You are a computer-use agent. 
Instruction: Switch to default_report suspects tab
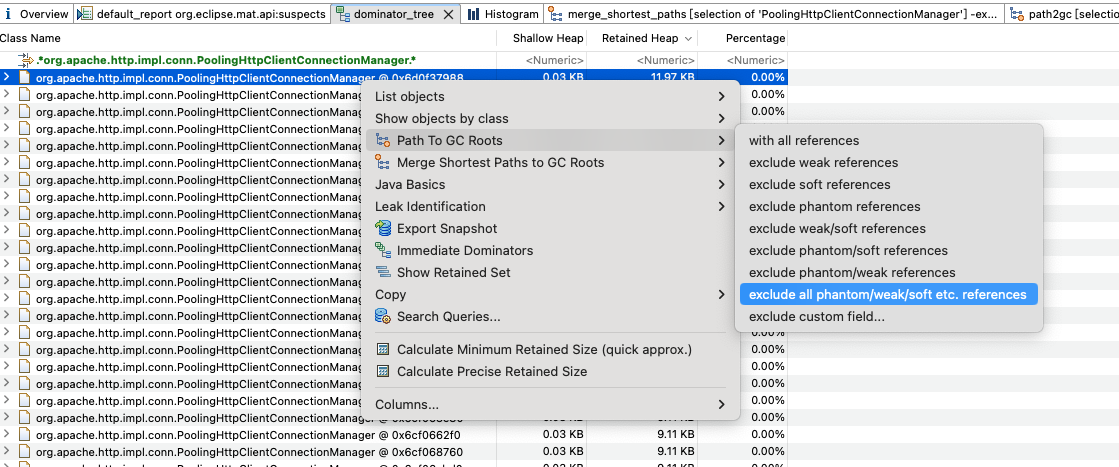tap(203, 14)
